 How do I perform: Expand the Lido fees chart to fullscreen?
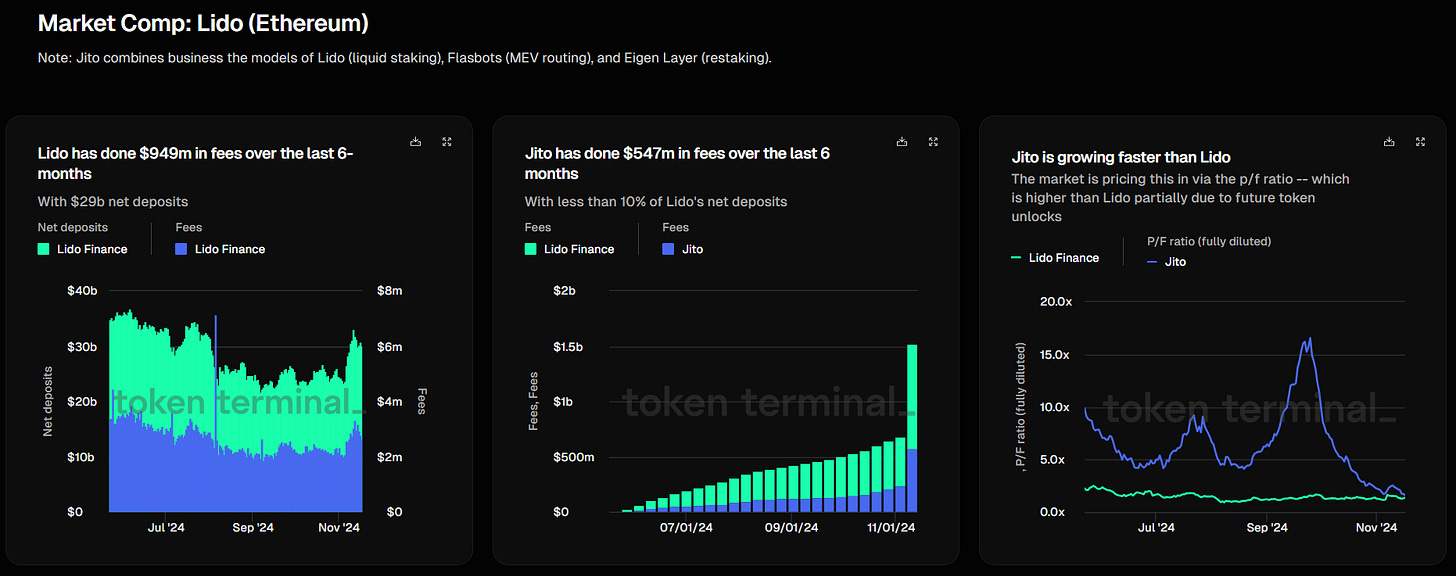pos(447,142)
